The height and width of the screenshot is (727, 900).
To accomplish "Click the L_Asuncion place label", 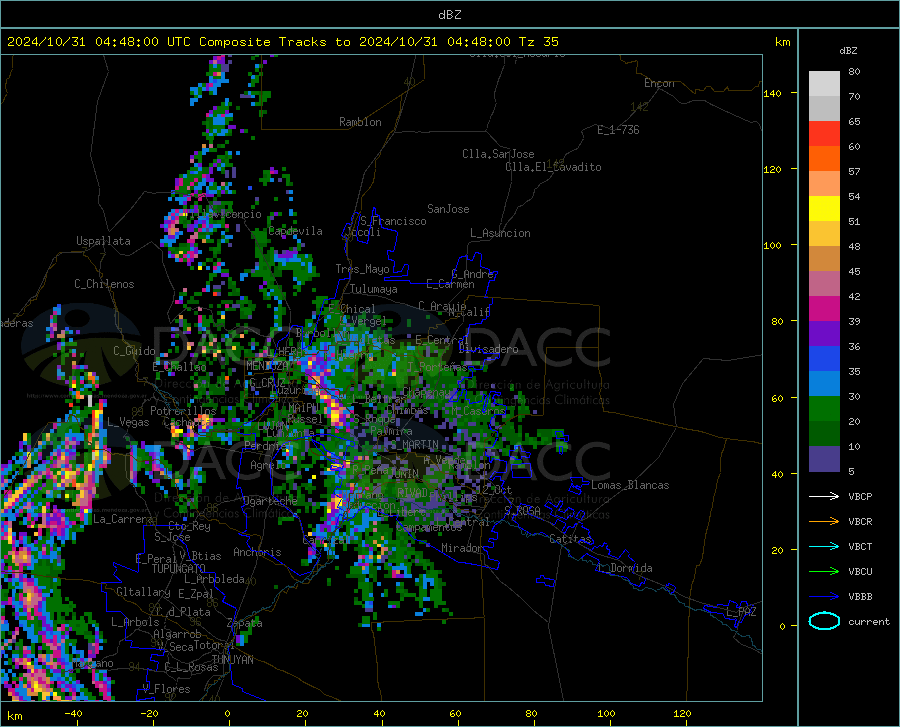I will (500, 233).
